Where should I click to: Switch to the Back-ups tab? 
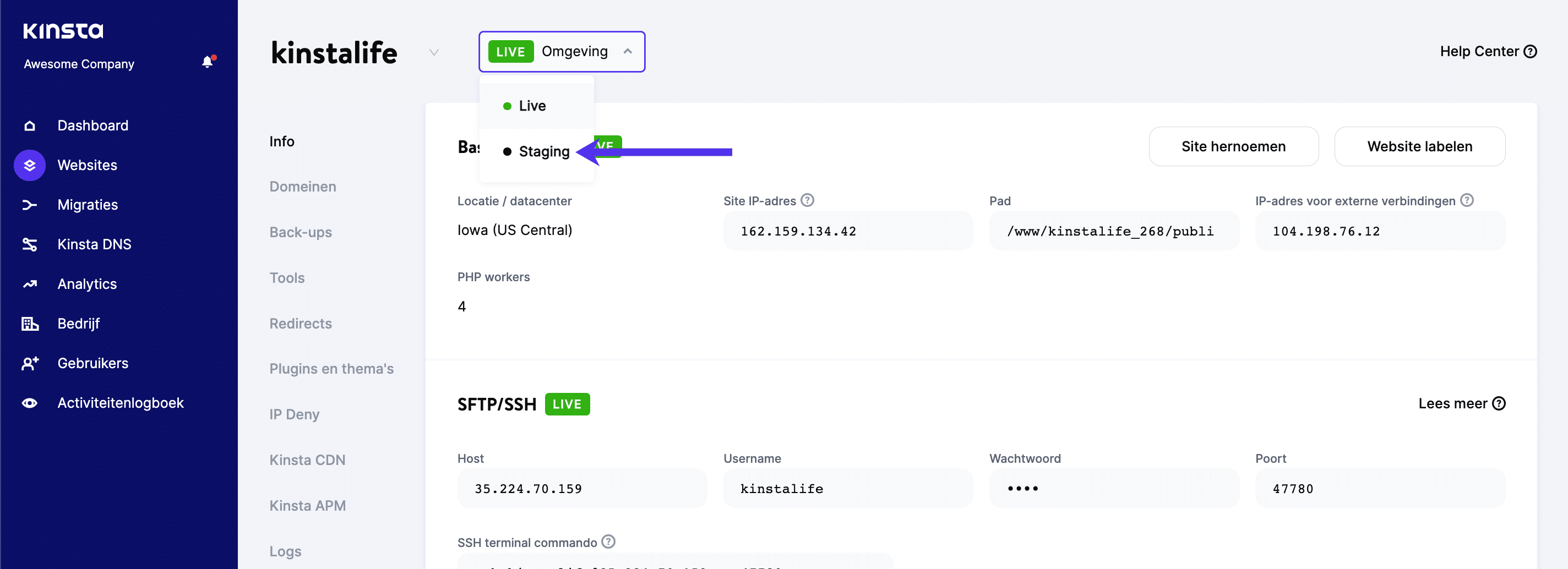click(x=301, y=232)
